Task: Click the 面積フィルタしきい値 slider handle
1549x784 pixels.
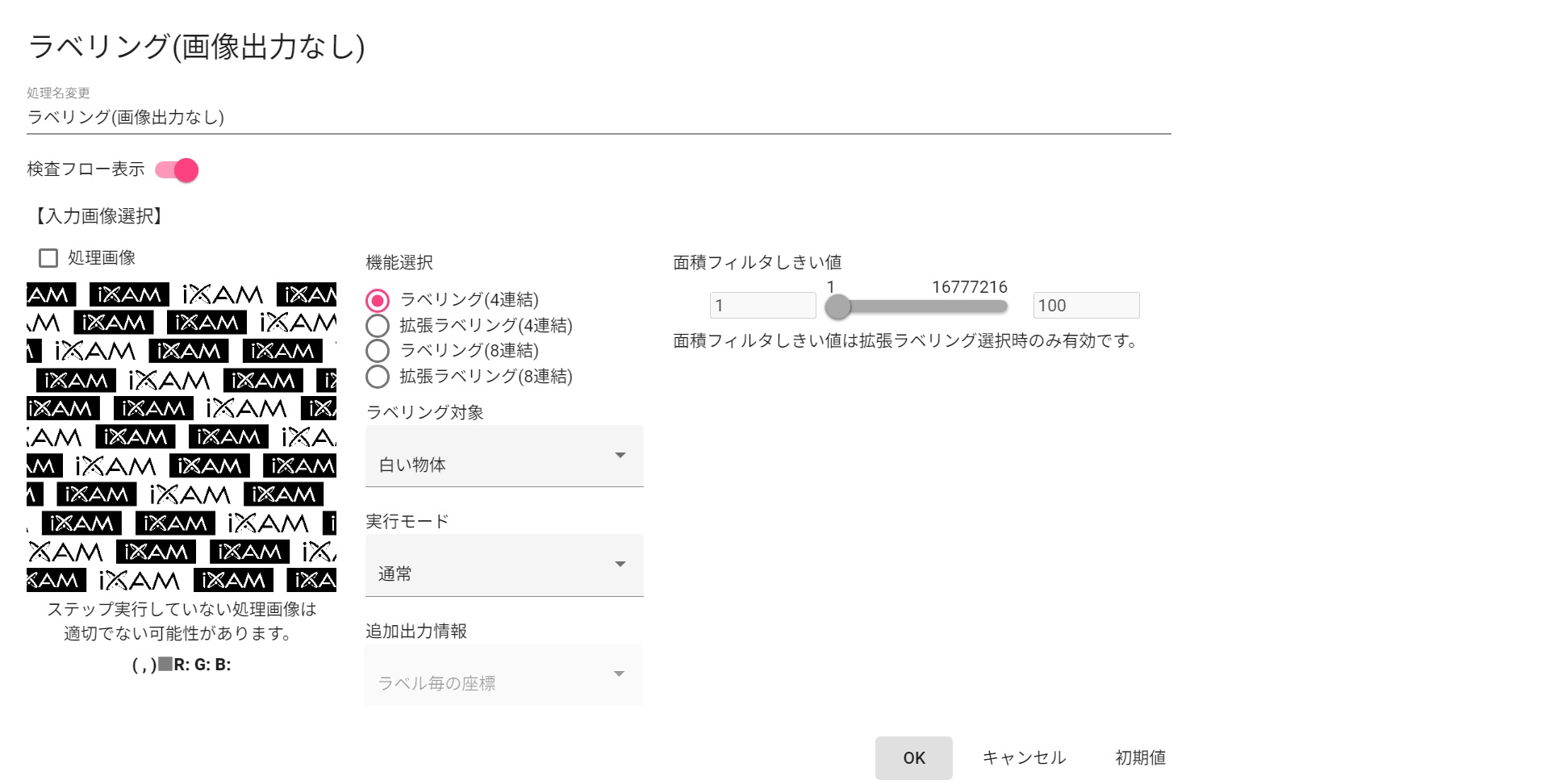Action: (838, 307)
